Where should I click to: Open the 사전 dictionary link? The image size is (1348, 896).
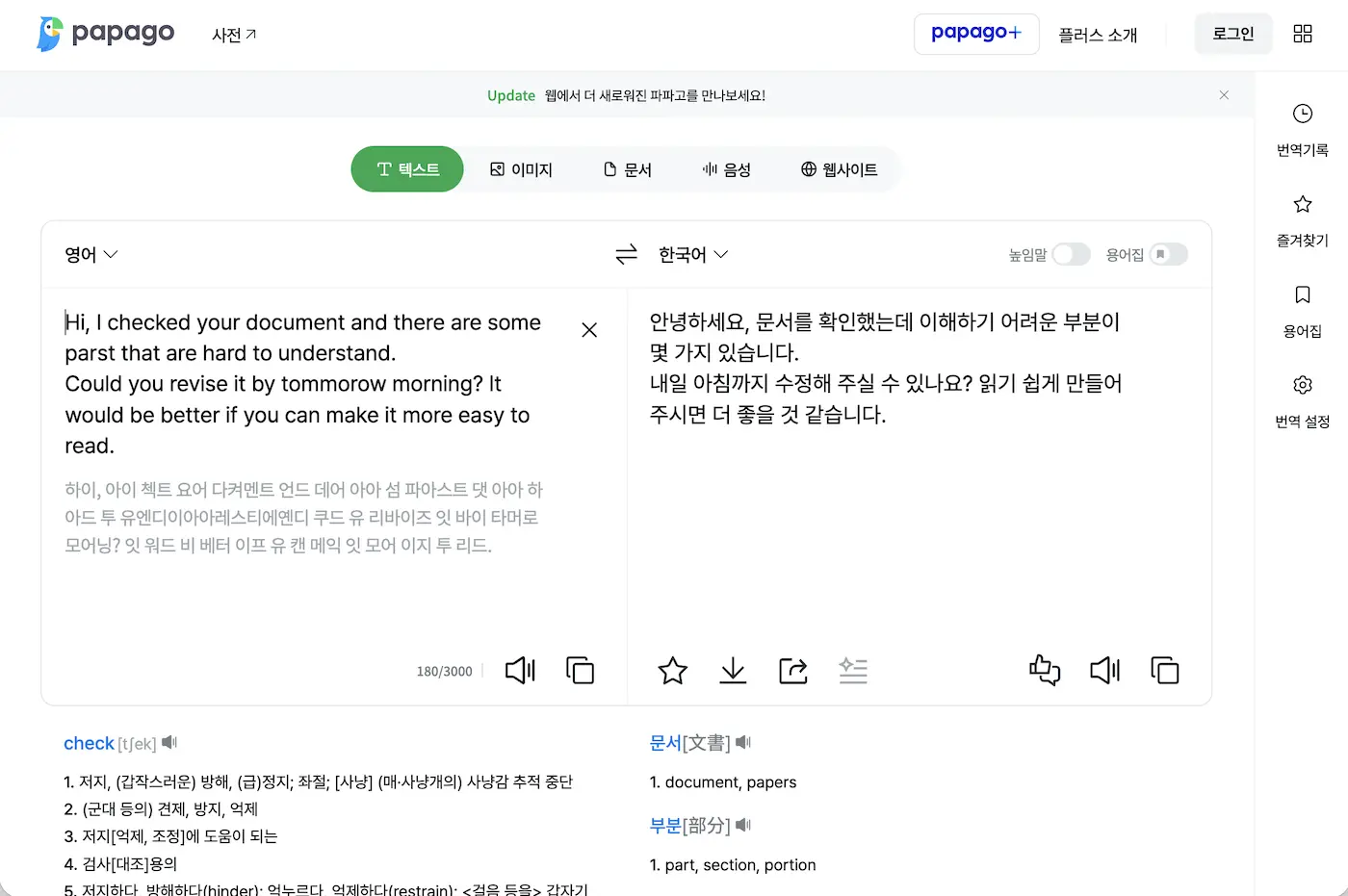(234, 35)
